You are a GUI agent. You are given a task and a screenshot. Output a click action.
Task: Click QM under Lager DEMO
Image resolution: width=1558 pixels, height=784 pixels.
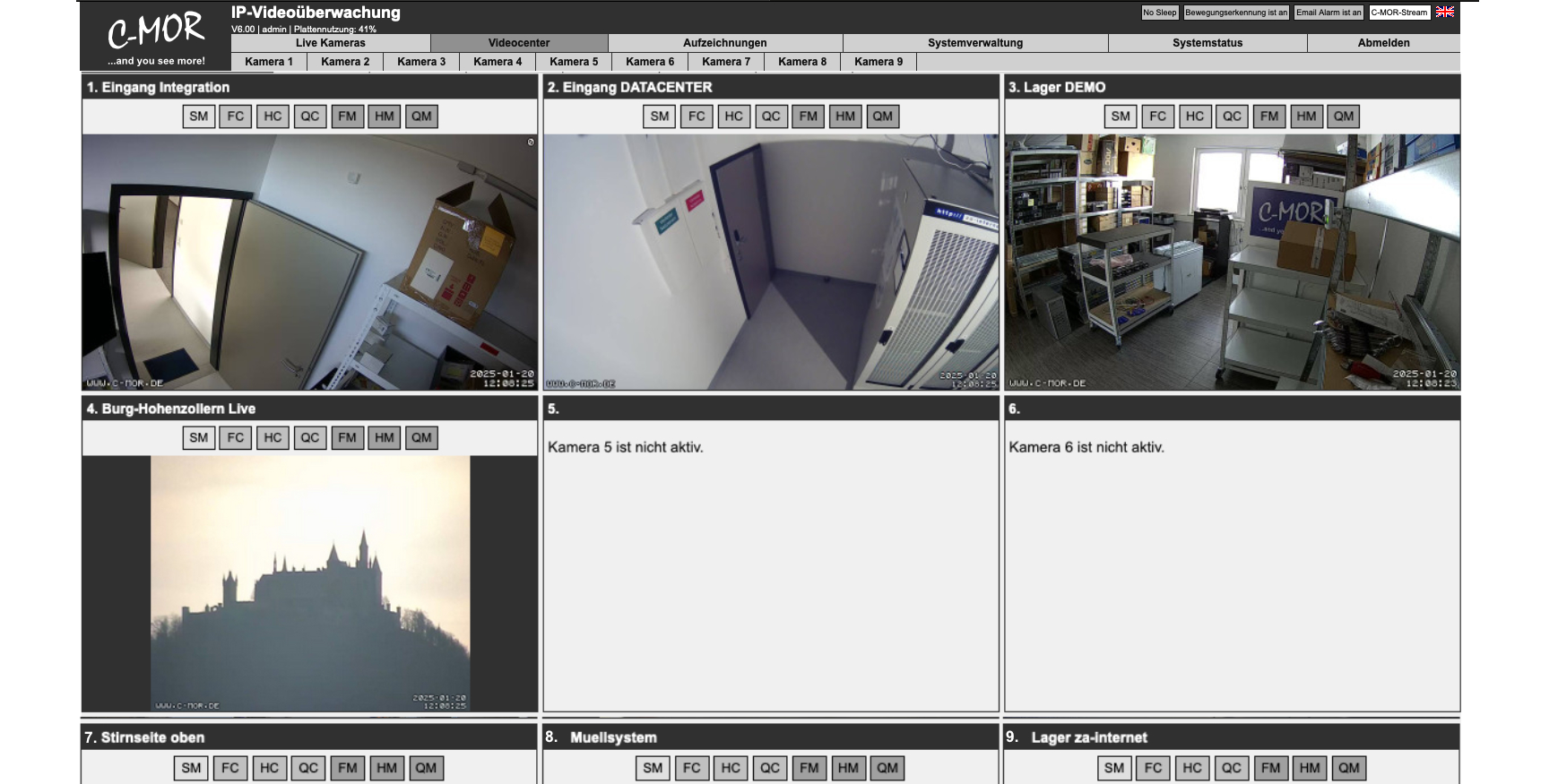[1344, 116]
